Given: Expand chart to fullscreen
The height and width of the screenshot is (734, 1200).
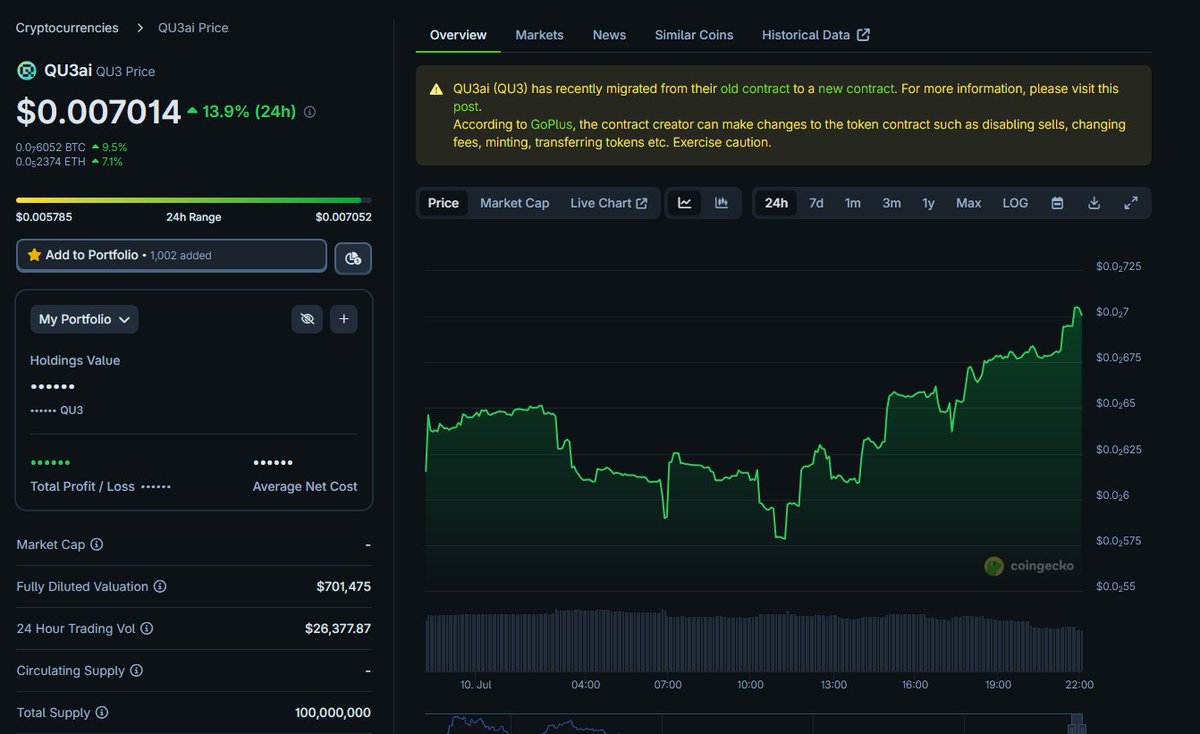Looking at the screenshot, I should (x=1131, y=203).
